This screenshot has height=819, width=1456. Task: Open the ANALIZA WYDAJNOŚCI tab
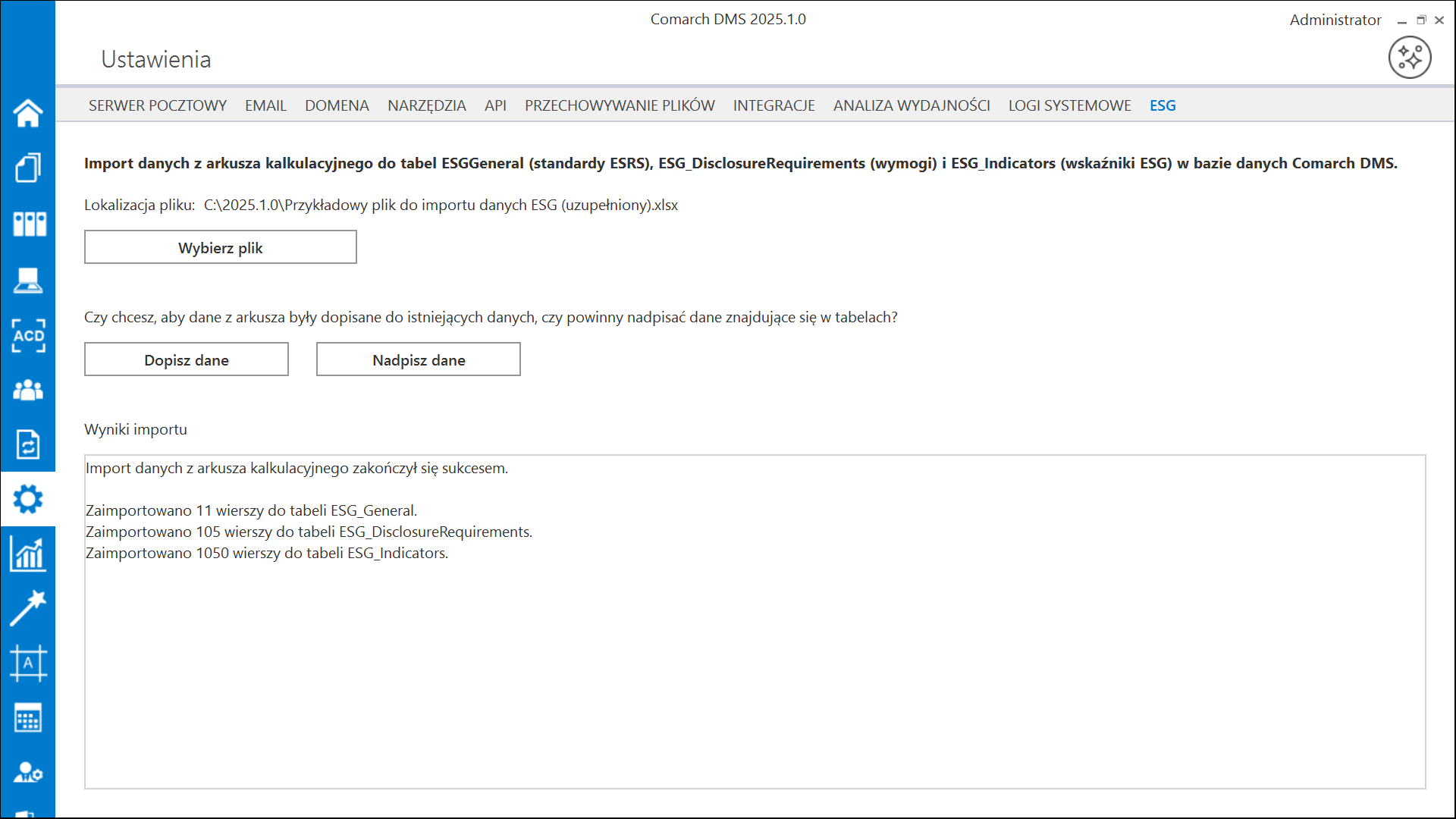click(912, 105)
